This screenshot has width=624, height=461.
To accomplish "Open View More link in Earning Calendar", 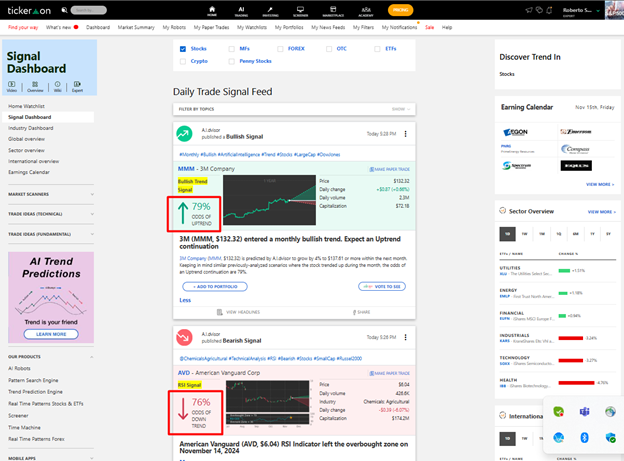I will click(x=600, y=184).
